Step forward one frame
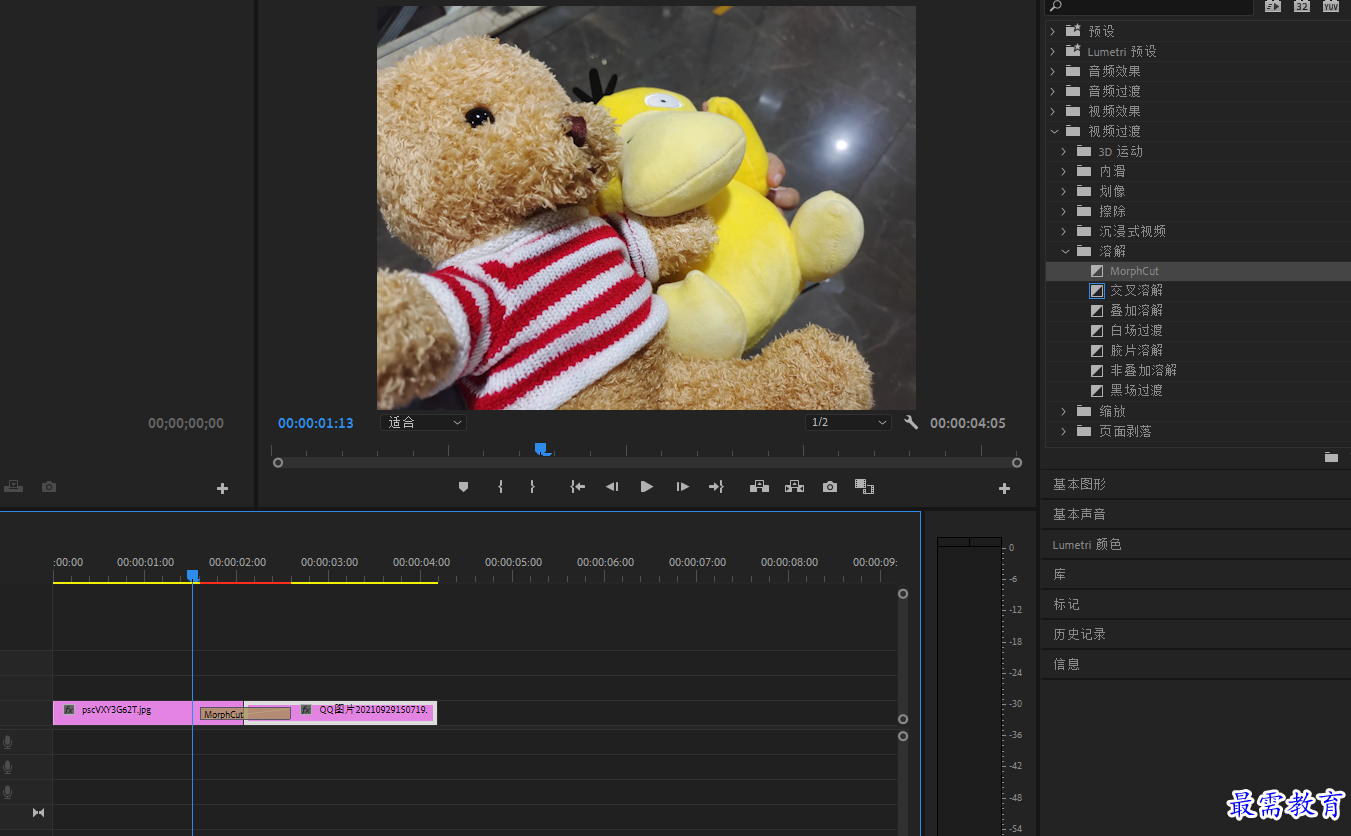 683,487
